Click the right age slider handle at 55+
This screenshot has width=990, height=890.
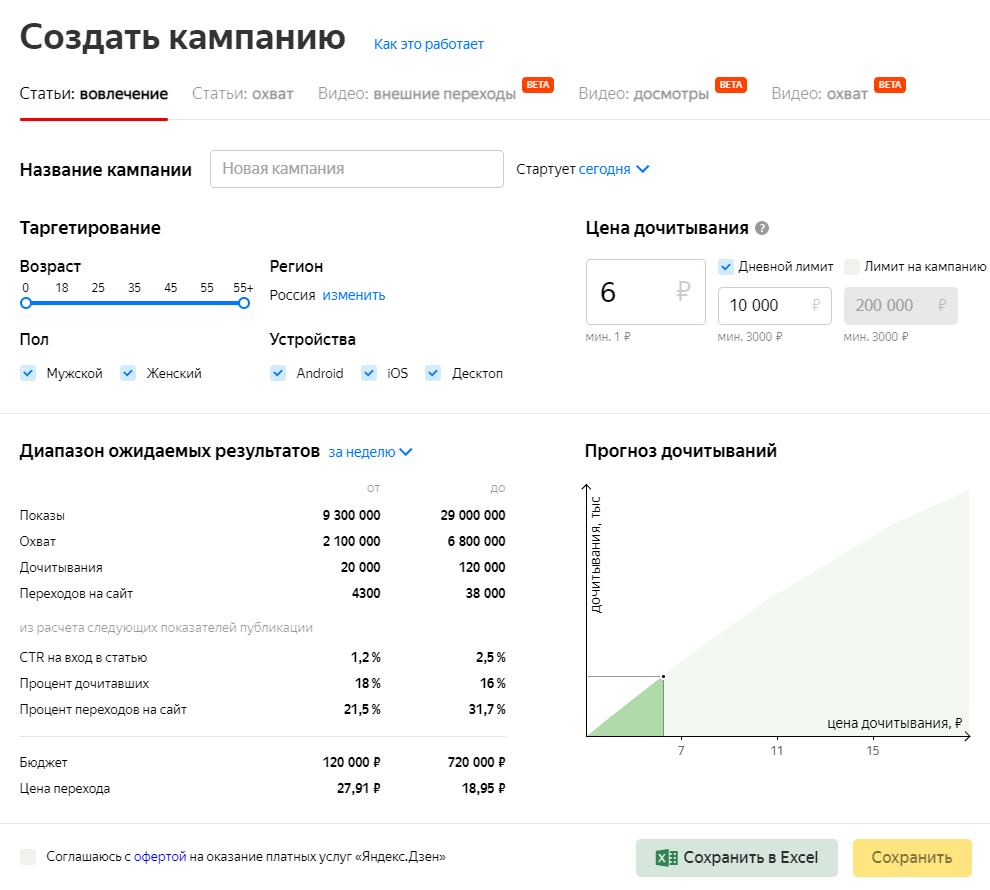[244, 303]
